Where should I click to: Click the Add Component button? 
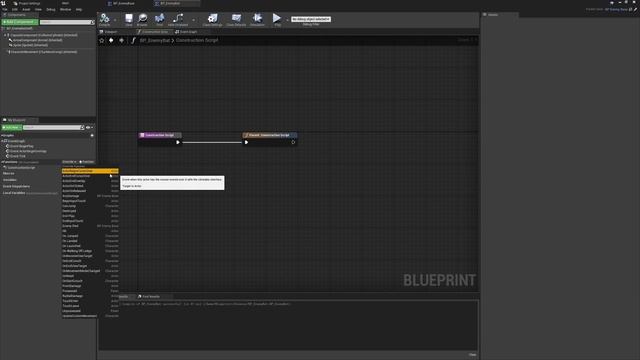click(20, 22)
